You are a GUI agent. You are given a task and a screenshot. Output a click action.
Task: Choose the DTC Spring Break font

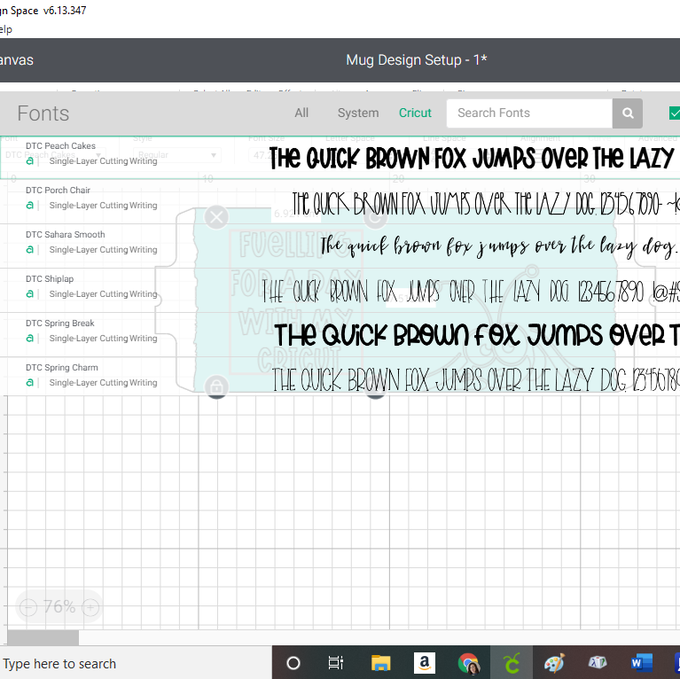[x=340, y=335]
